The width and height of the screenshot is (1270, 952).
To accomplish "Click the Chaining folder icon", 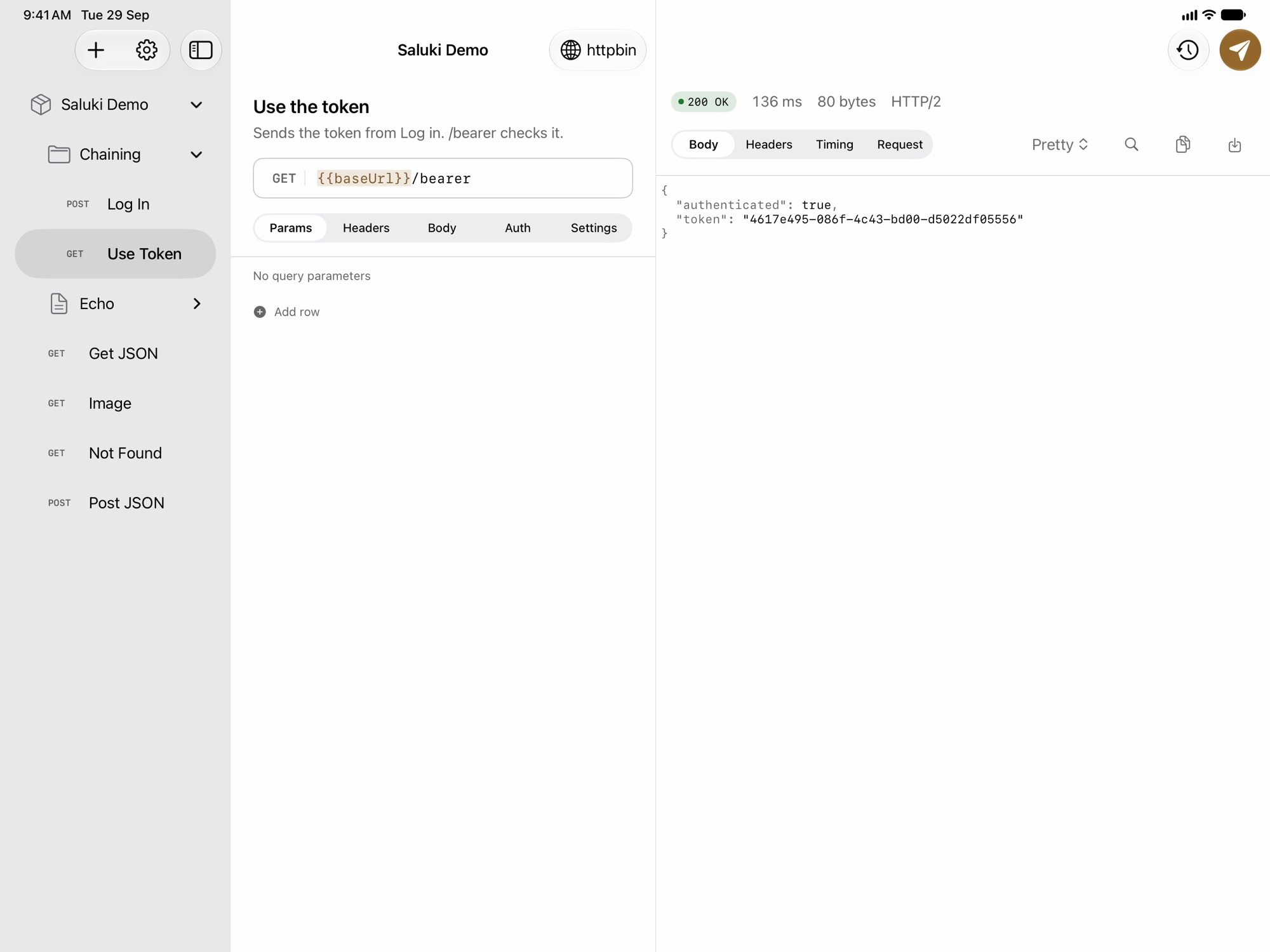I will [59, 154].
